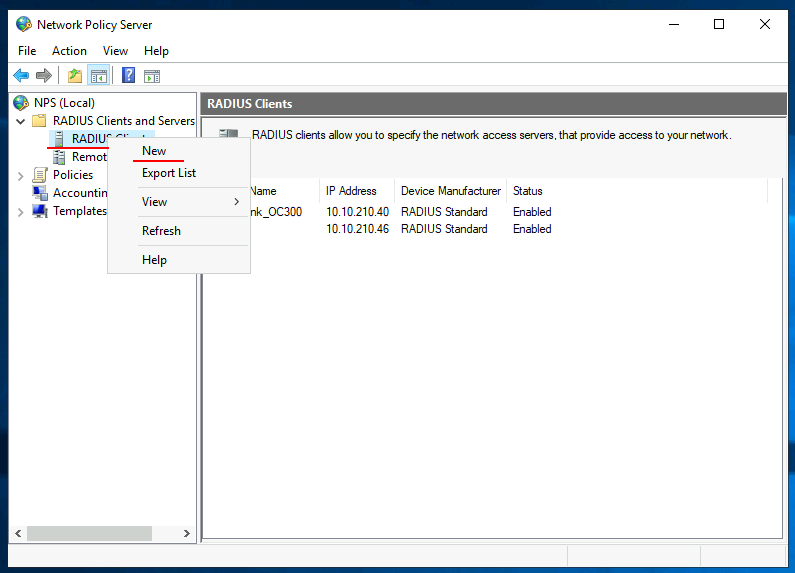The height and width of the screenshot is (573, 795).
Task: Click RADIUS Standard cell for 10.10.210.46
Action: tap(444, 229)
